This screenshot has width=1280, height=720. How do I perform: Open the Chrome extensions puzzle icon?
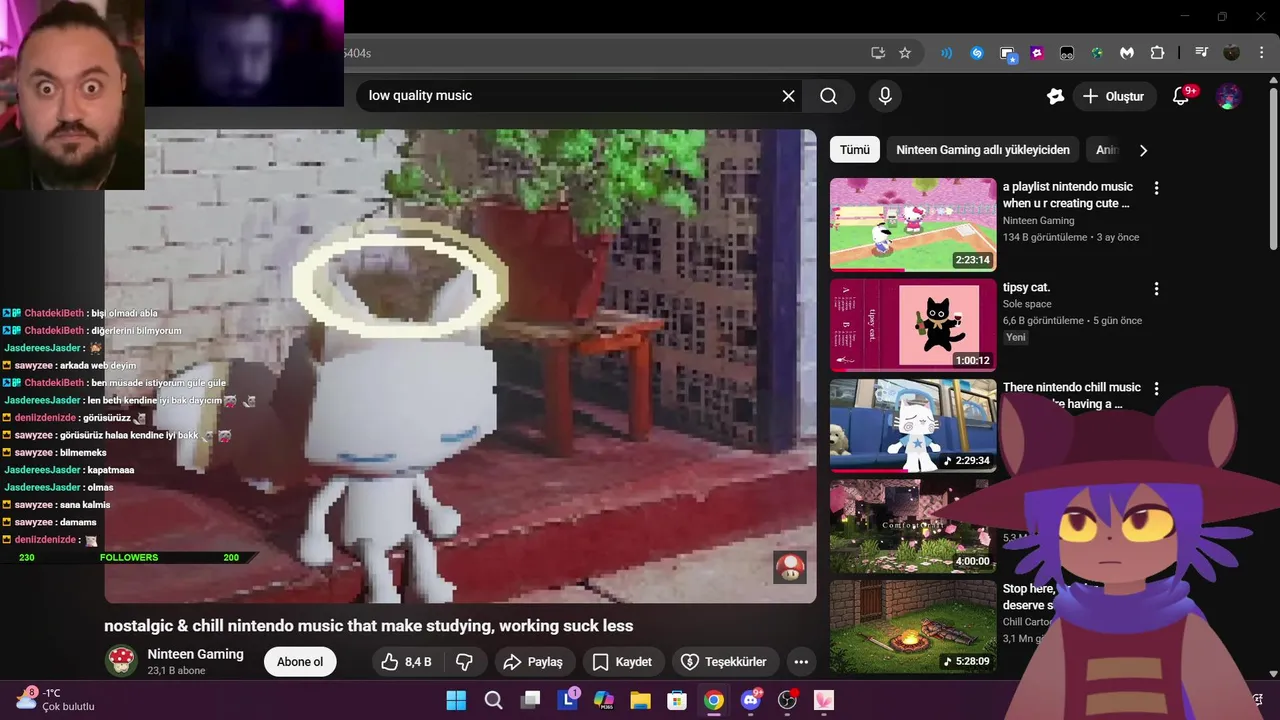pos(1157,53)
